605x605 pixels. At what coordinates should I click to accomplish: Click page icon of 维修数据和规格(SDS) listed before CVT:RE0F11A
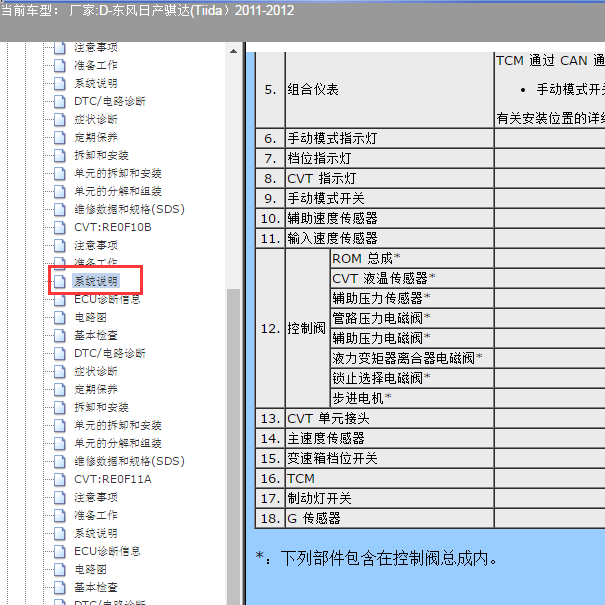pos(60,461)
